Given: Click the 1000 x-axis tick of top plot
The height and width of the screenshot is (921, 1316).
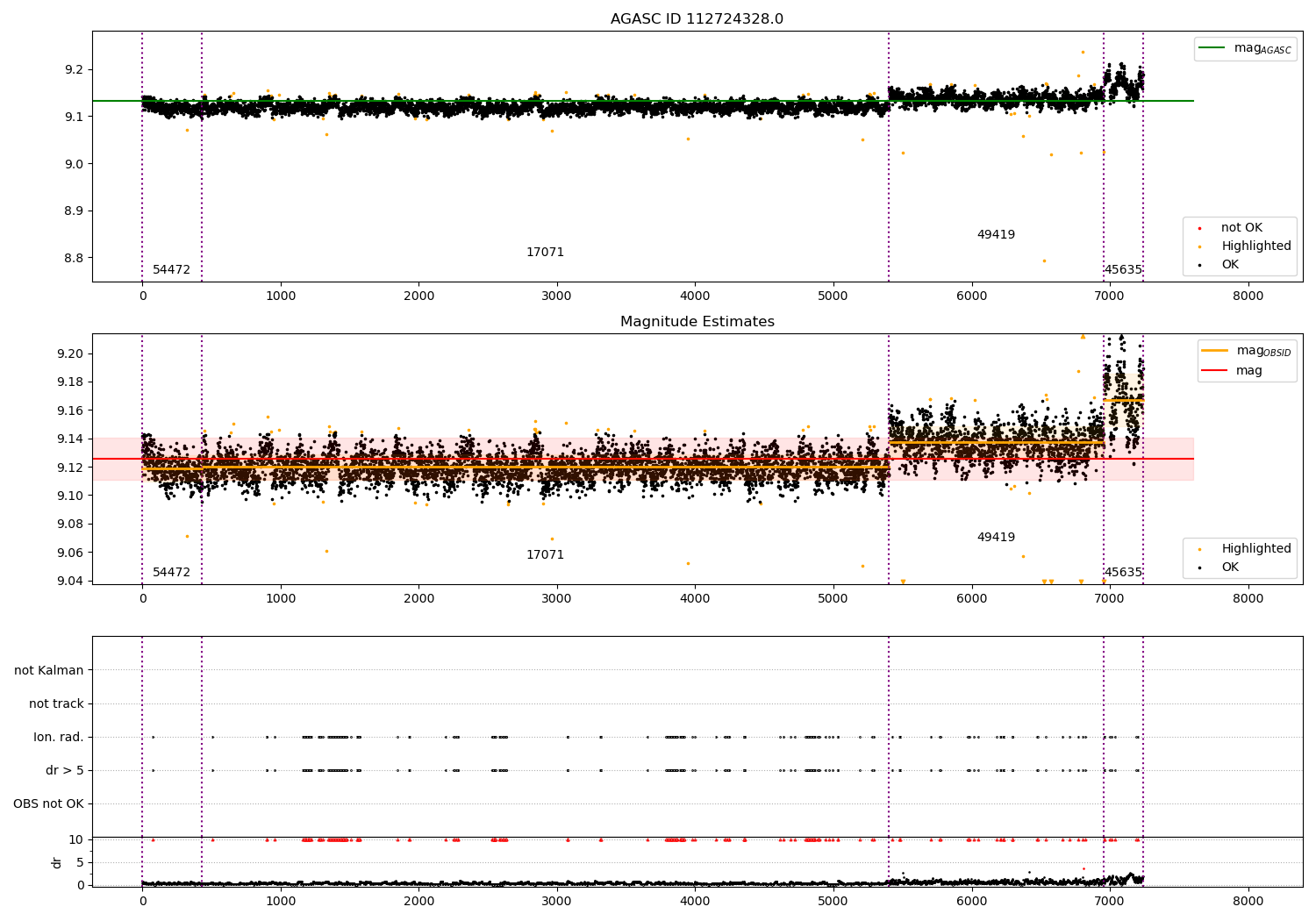Looking at the screenshot, I should pos(281,296).
